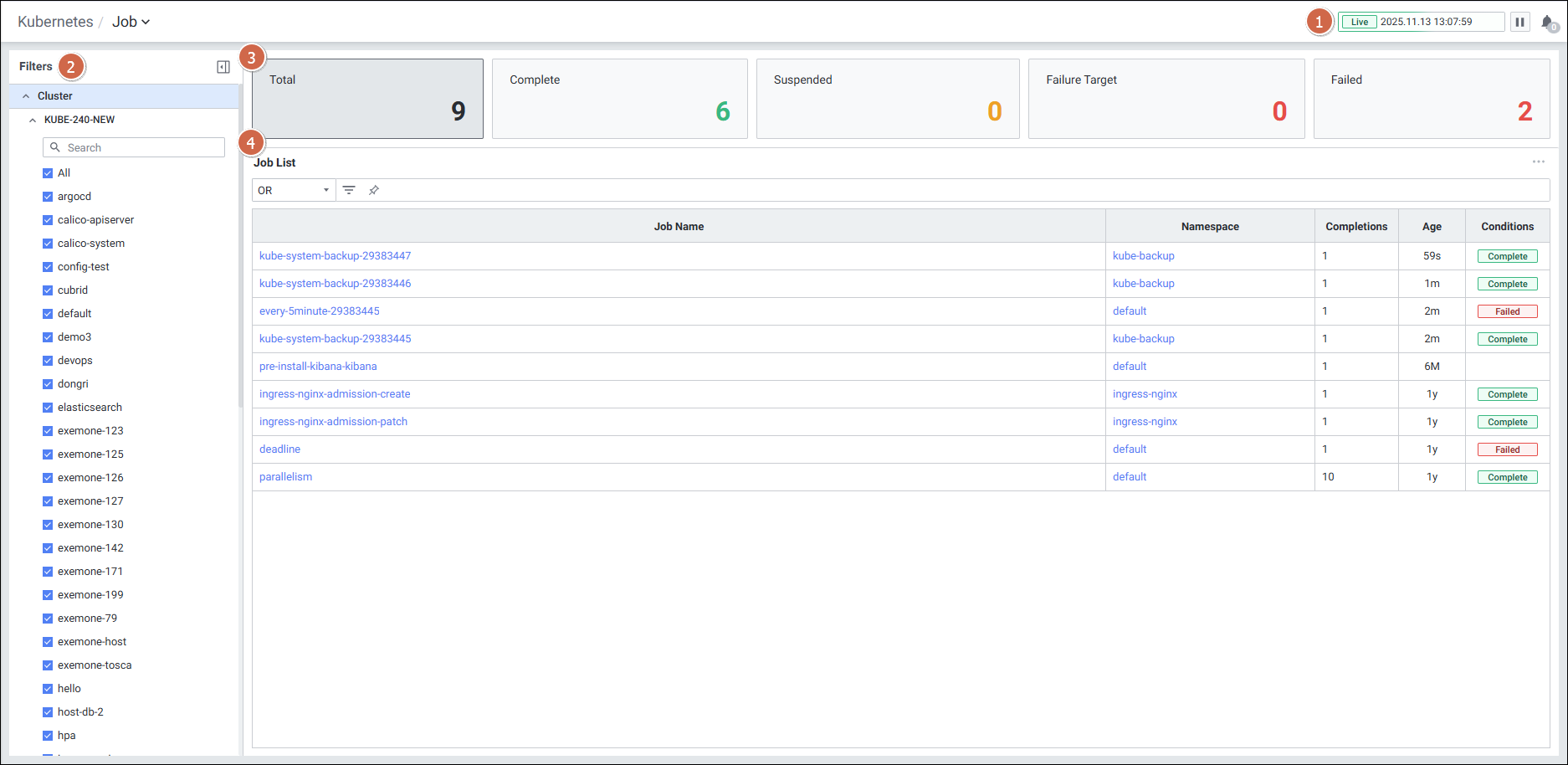1568x765 pixels.
Task: Open the filter options icon in Job List
Action: tap(349, 190)
